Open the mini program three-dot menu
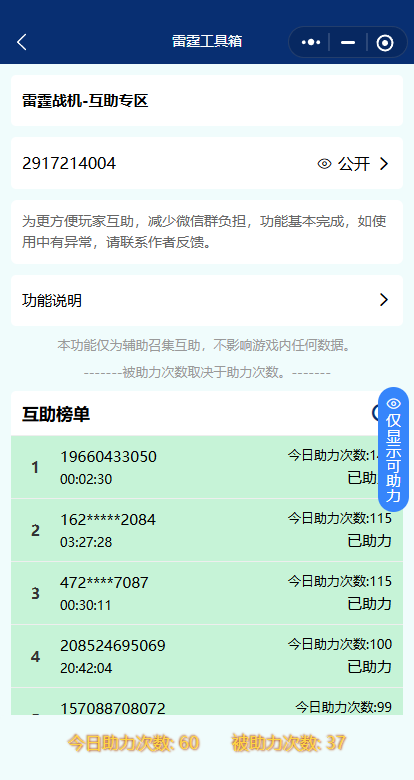The width and height of the screenshot is (414, 780). tap(311, 42)
